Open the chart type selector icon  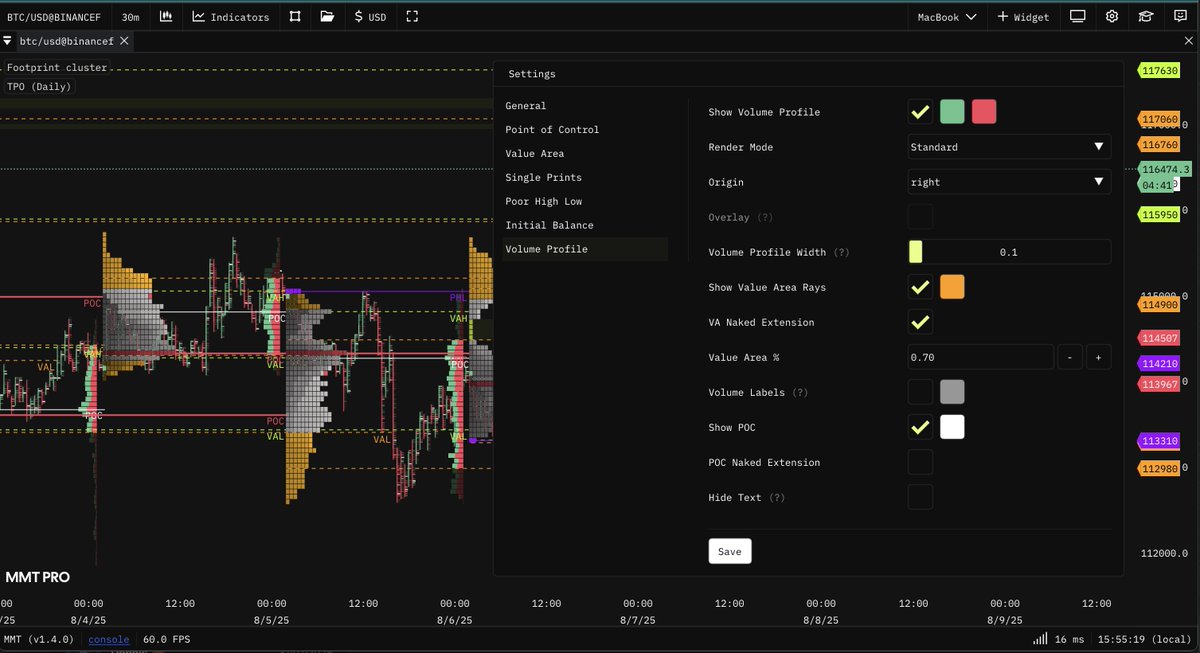pyautogui.click(x=166, y=16)
